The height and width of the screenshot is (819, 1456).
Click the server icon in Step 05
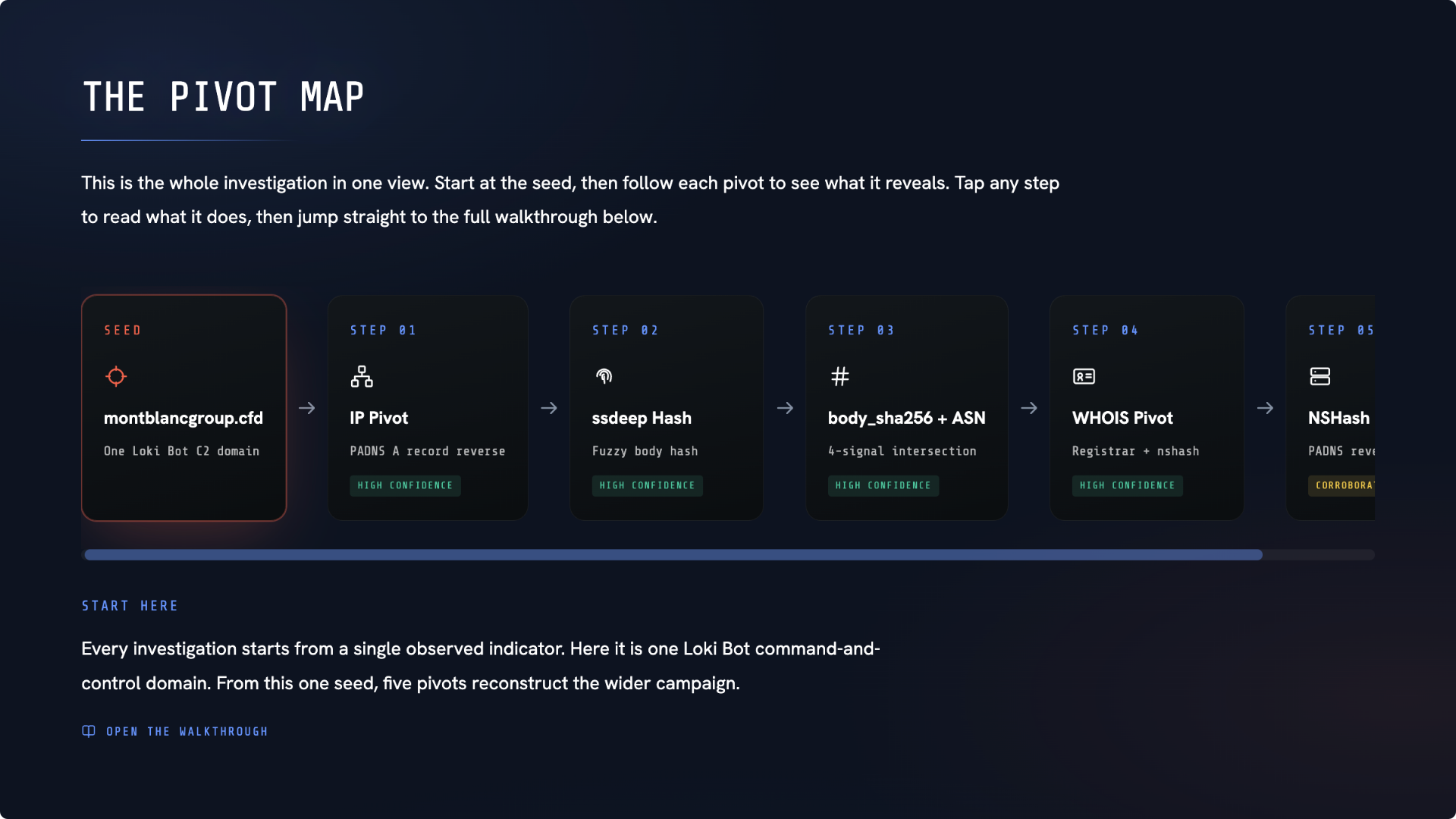tap(1319, 376)
